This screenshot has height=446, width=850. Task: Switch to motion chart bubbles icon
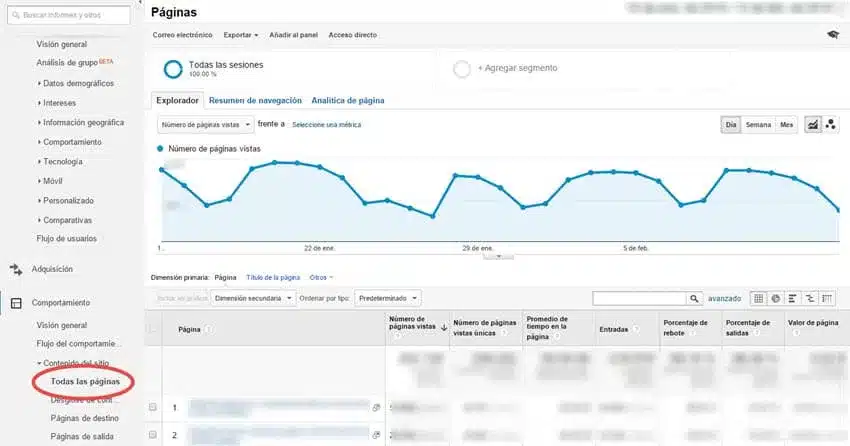[x=830, y=125]
